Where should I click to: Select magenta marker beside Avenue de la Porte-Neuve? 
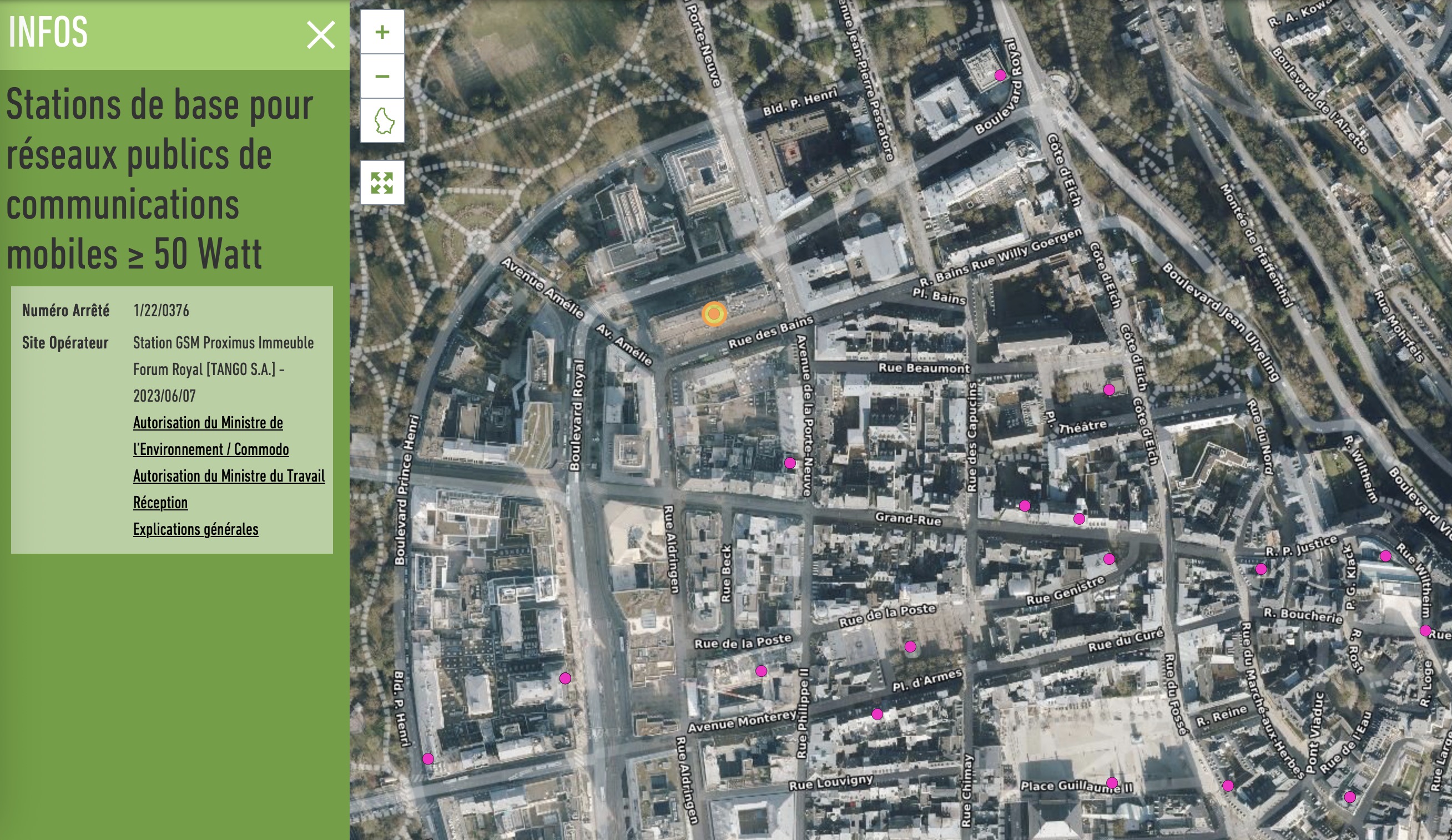pyautogui.click(x=790, y=463)
